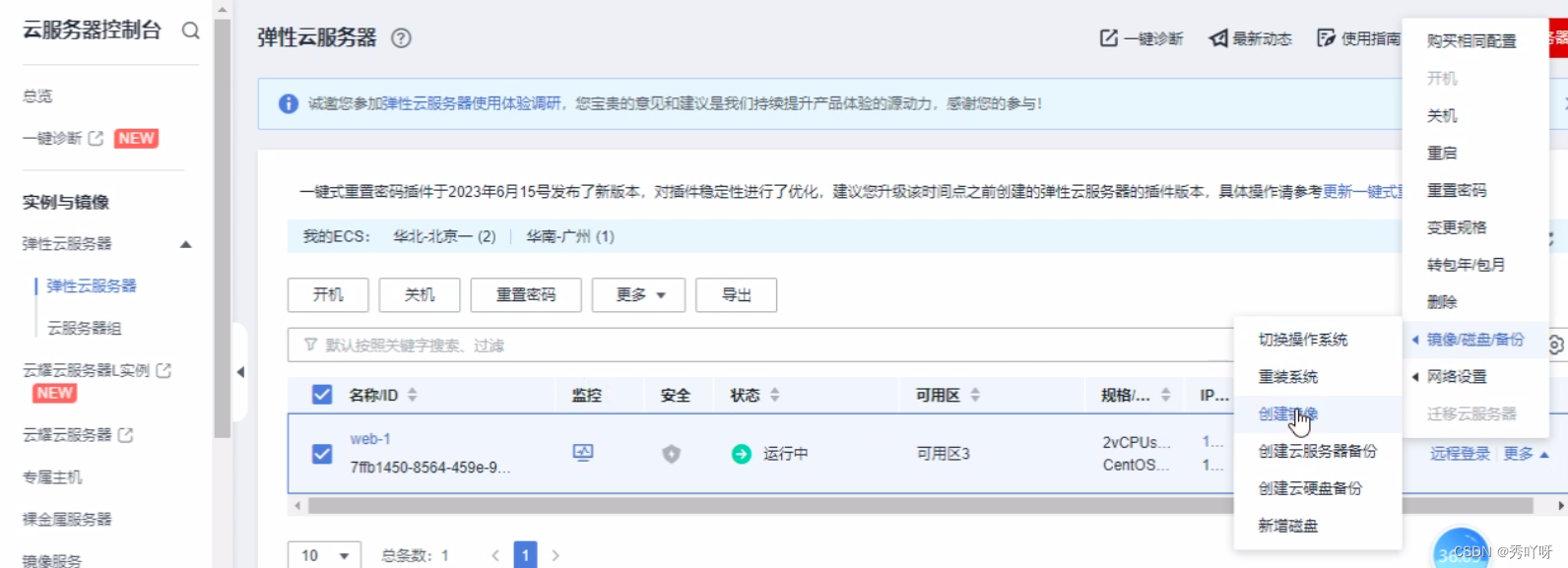The image size is (1568, 568).
Task: Click the 关机 toolbar button
Action: (x=420, y=295)
